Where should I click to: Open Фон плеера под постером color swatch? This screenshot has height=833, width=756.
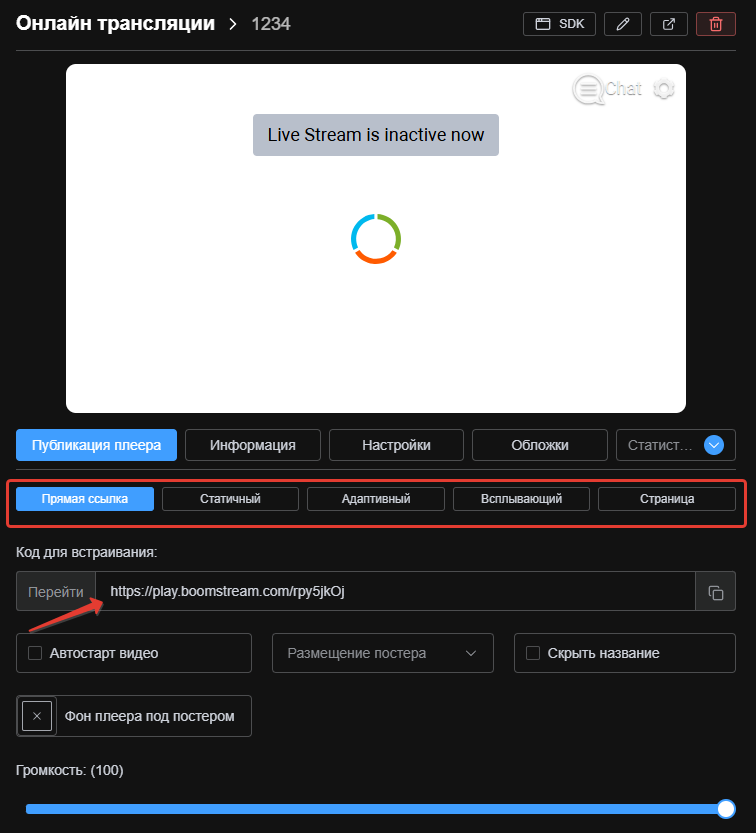pyautogui.click(x=37, y=716)
